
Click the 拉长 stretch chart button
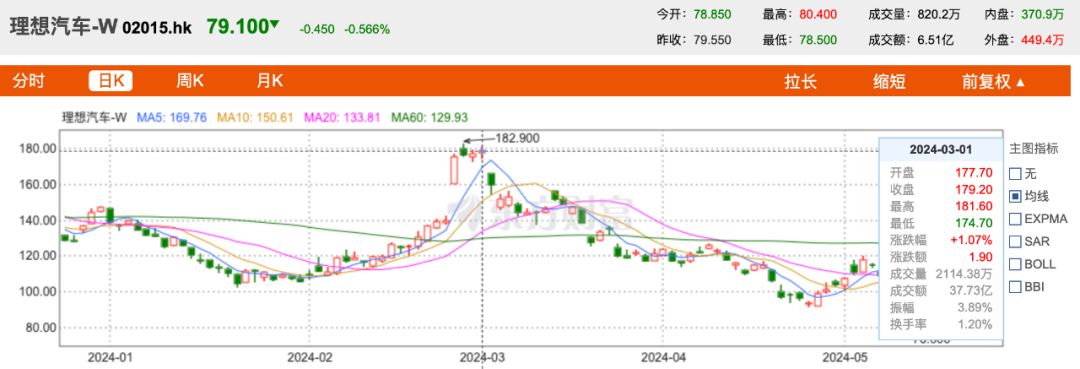(800, 82)
